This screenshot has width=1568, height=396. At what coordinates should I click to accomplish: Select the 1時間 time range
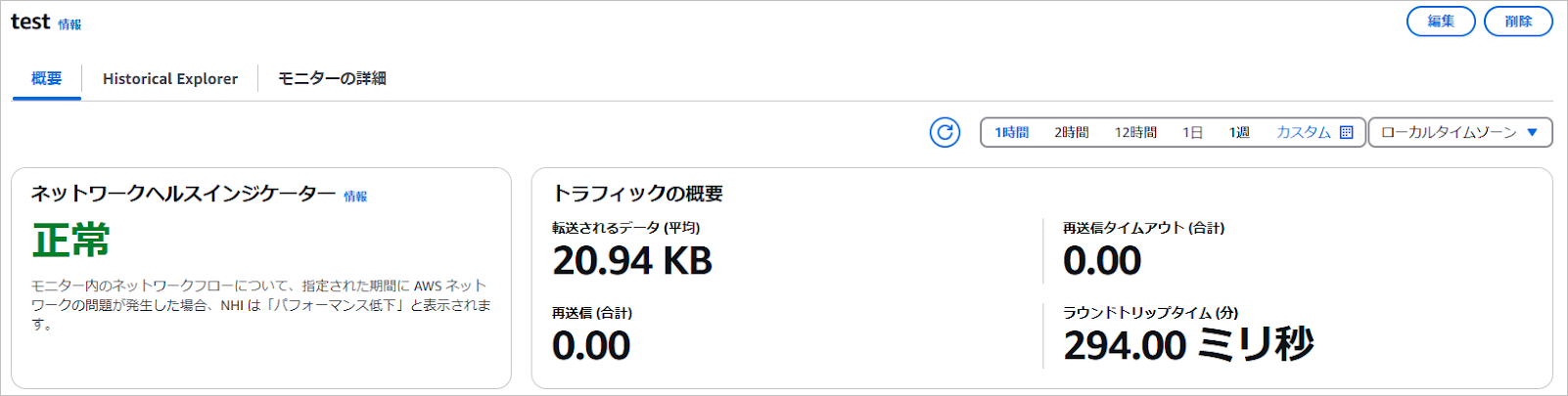[x=1011, y=132]
